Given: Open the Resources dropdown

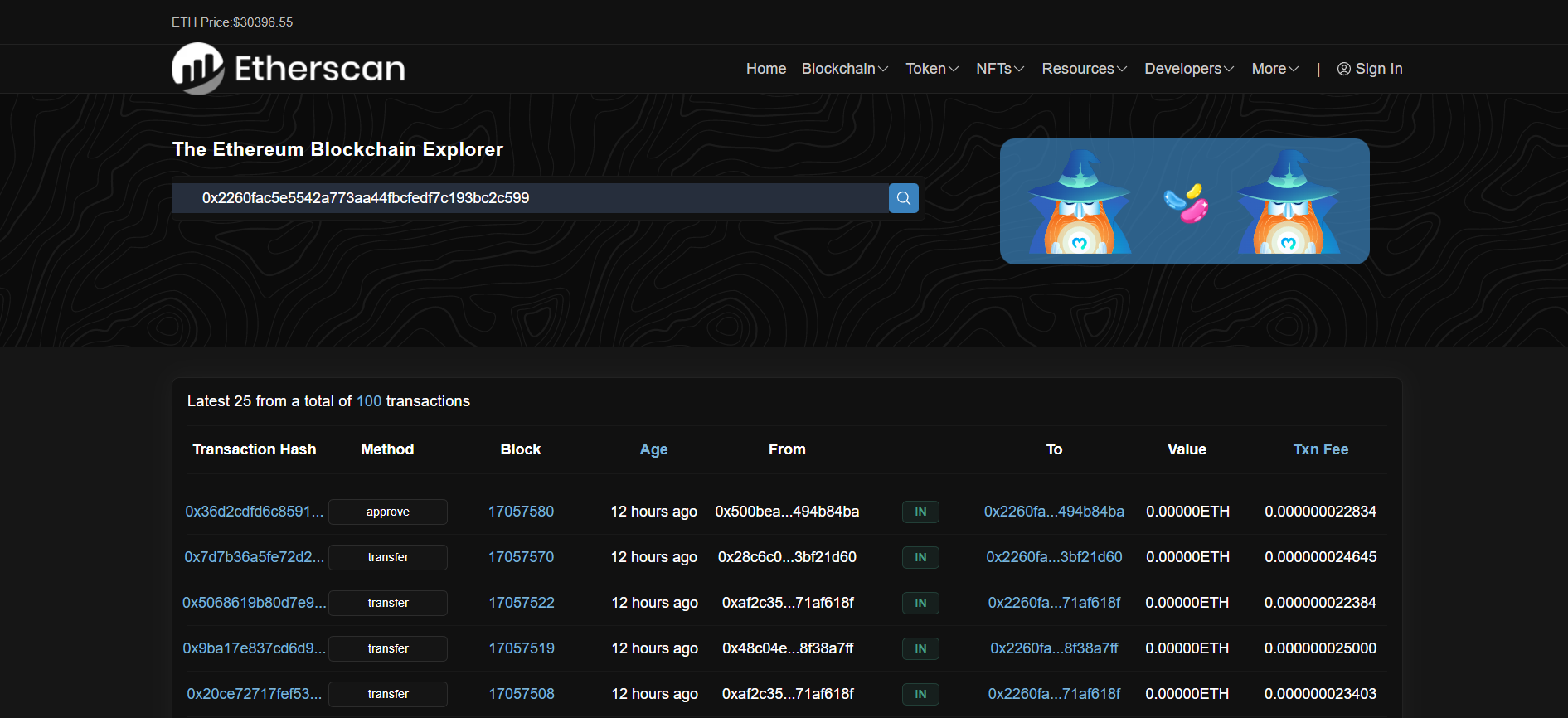Looking at the screenshot, I should 1085,69.
